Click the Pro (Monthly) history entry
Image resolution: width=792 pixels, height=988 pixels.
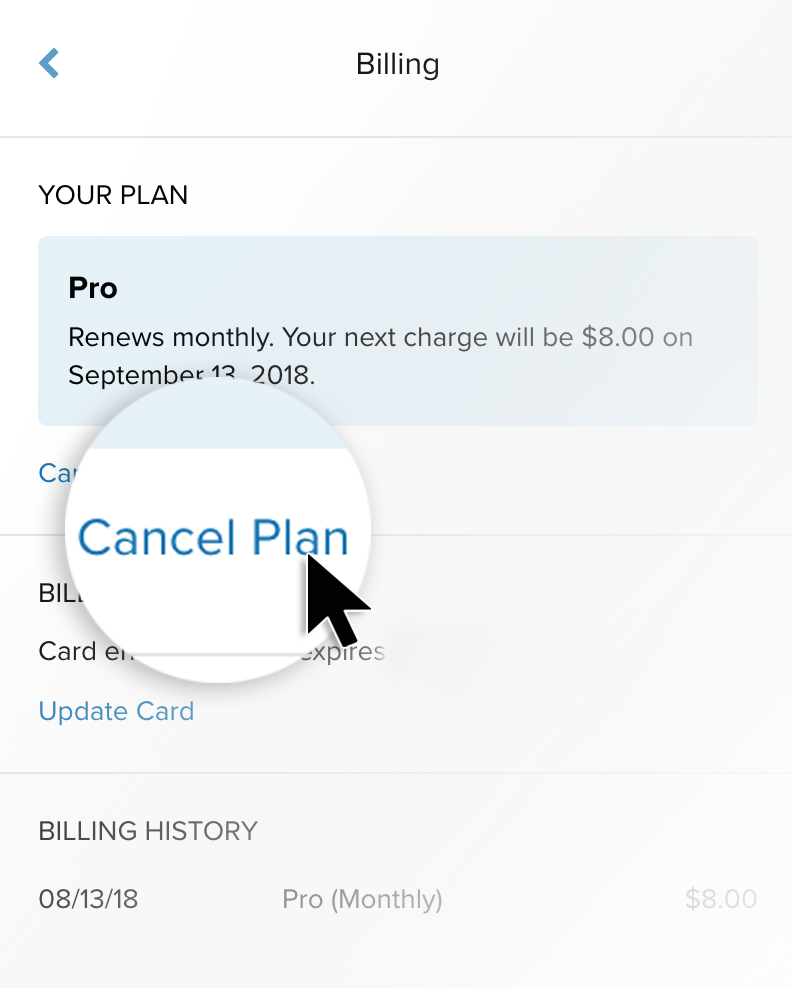point(362,899)
